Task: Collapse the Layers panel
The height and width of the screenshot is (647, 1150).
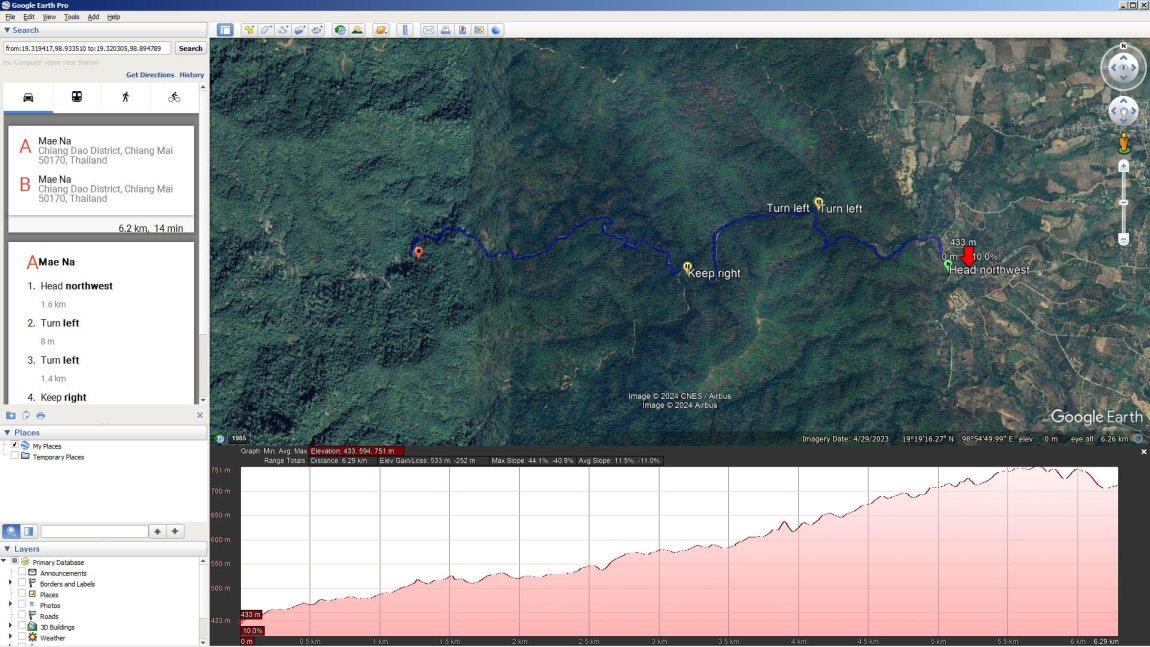Action: pyautogui.click(x=8, y=549)
